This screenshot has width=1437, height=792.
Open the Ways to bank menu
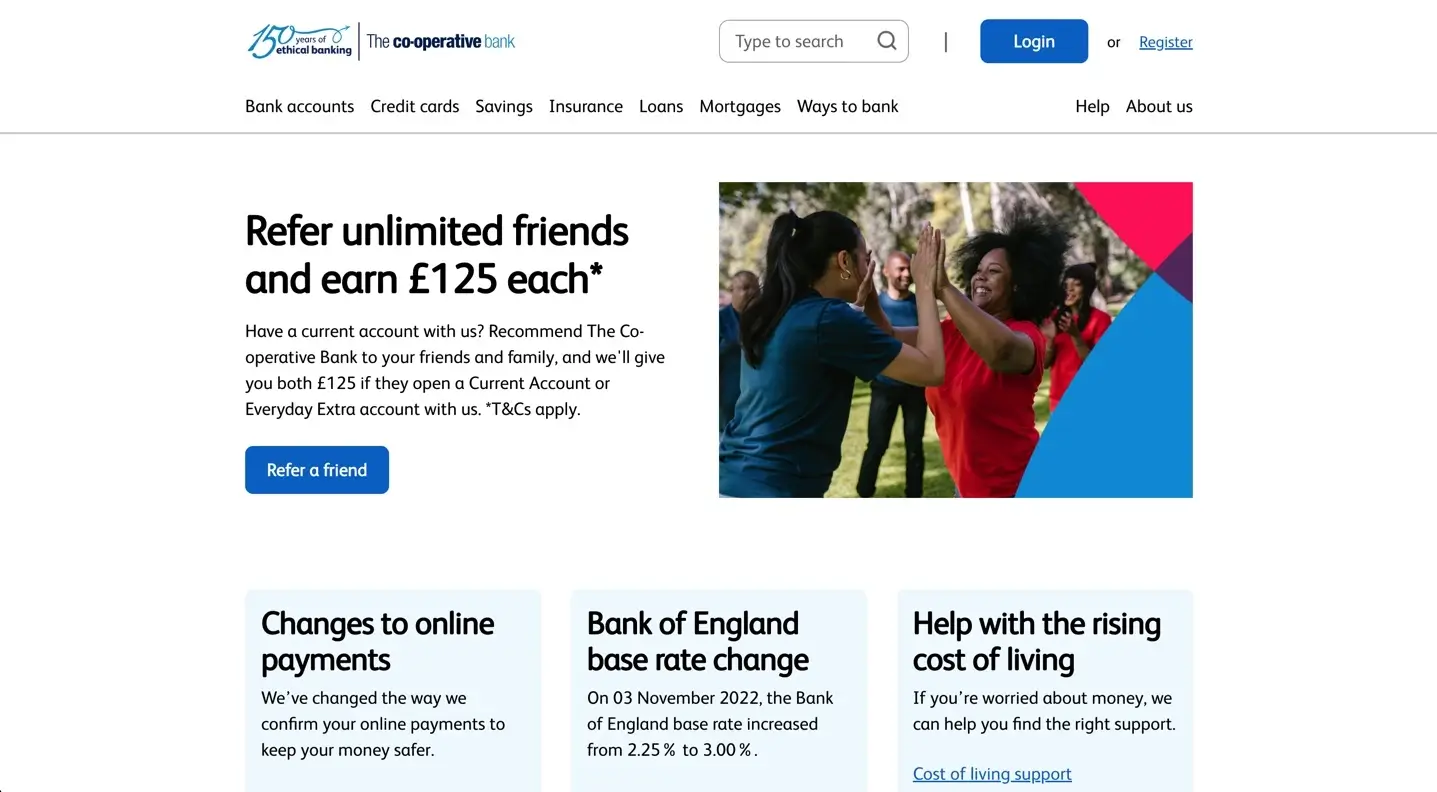tap(847, 106)
